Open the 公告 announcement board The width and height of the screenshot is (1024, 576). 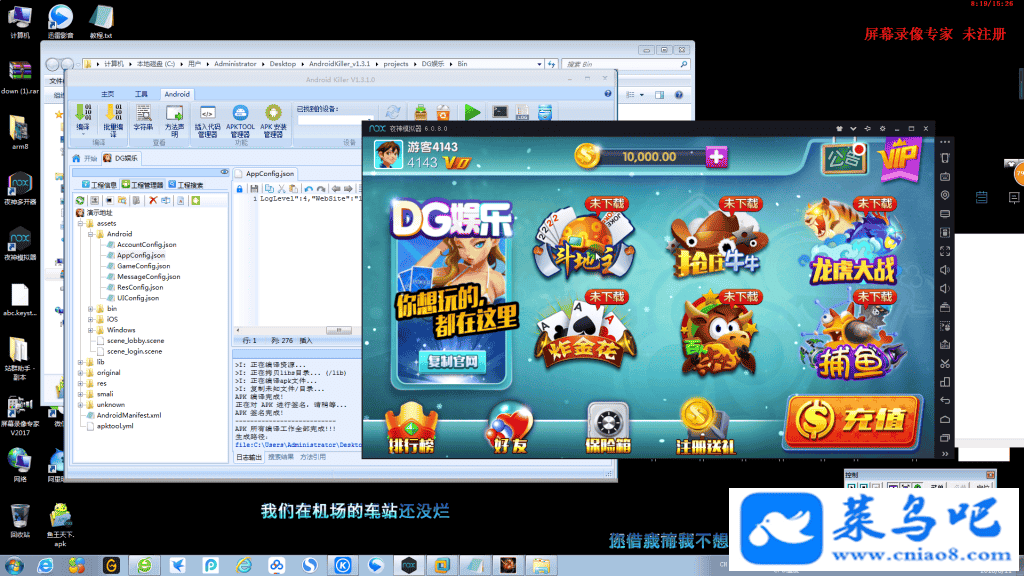pos(841,157)
